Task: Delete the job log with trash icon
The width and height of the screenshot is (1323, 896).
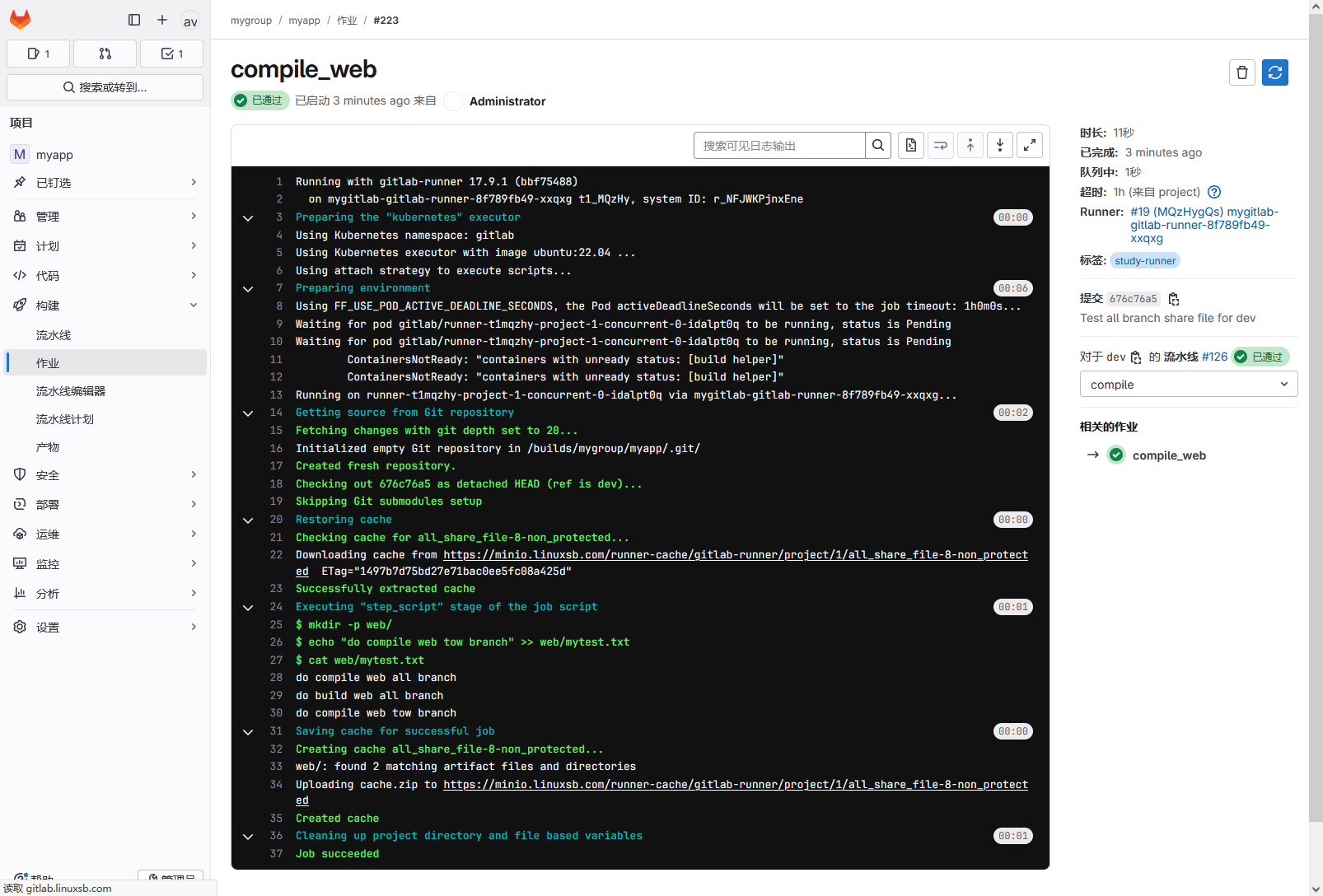Action: (x=1242, y=72)
